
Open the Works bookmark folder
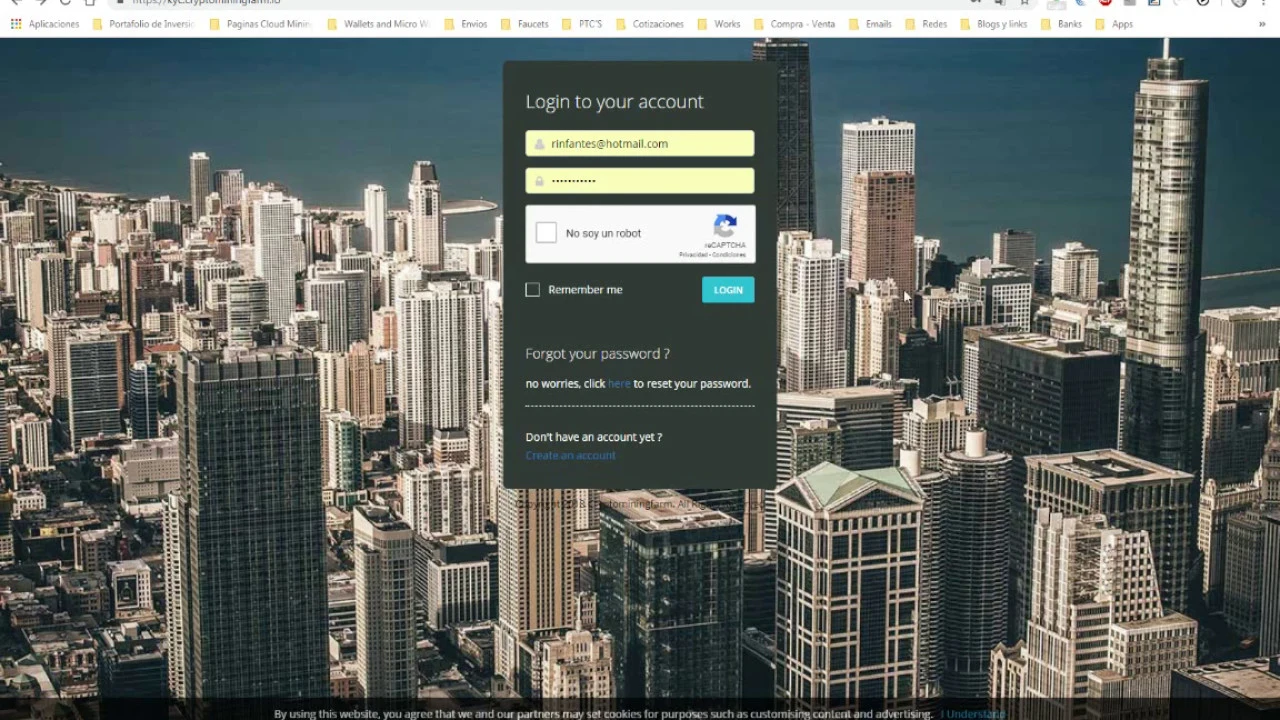tap(719, 24)
